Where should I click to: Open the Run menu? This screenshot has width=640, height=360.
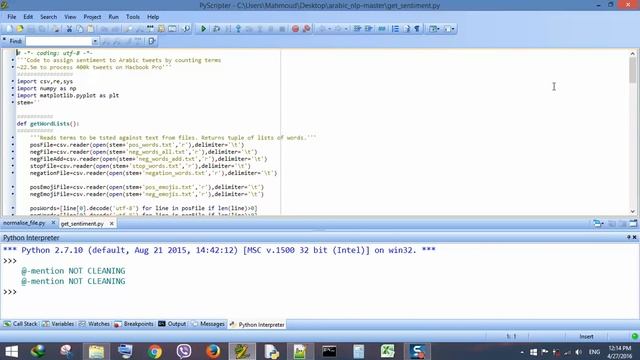click(x=113, y=17)
